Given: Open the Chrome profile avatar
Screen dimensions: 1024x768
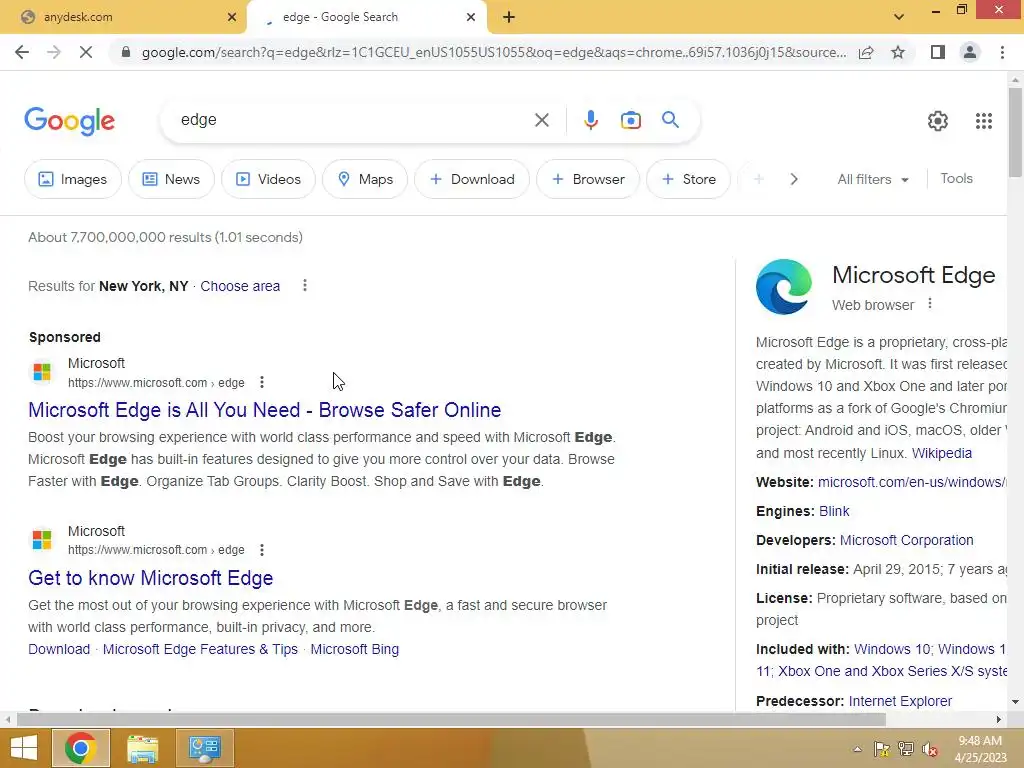Looking at the screenshot, I should [970, 52].
